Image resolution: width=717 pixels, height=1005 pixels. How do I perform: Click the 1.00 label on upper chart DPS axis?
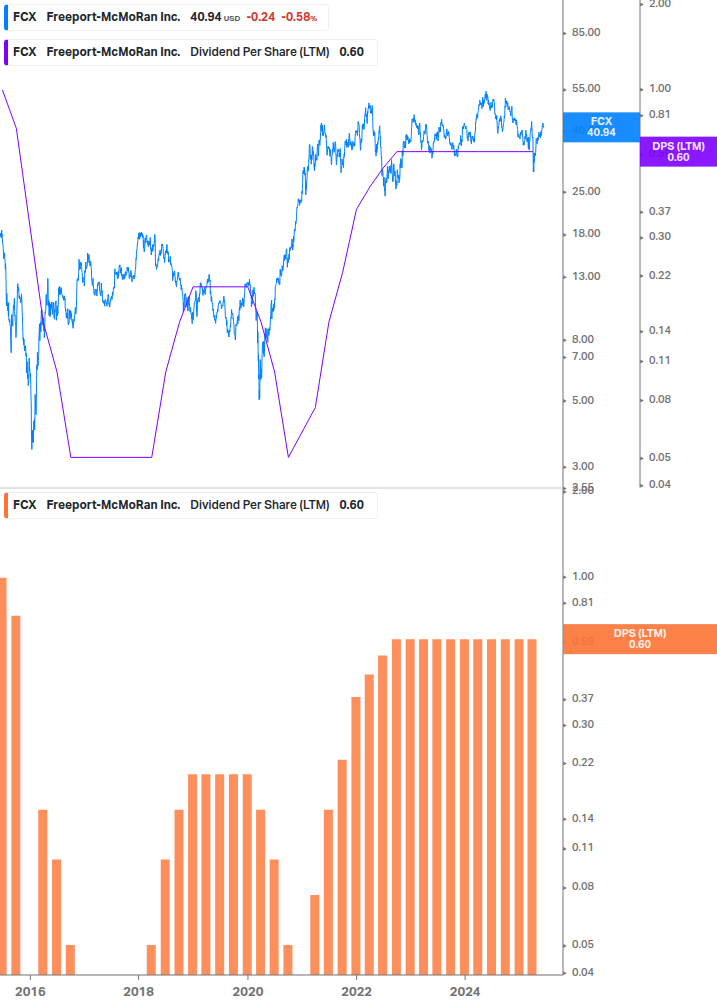[x=660, y=88]
